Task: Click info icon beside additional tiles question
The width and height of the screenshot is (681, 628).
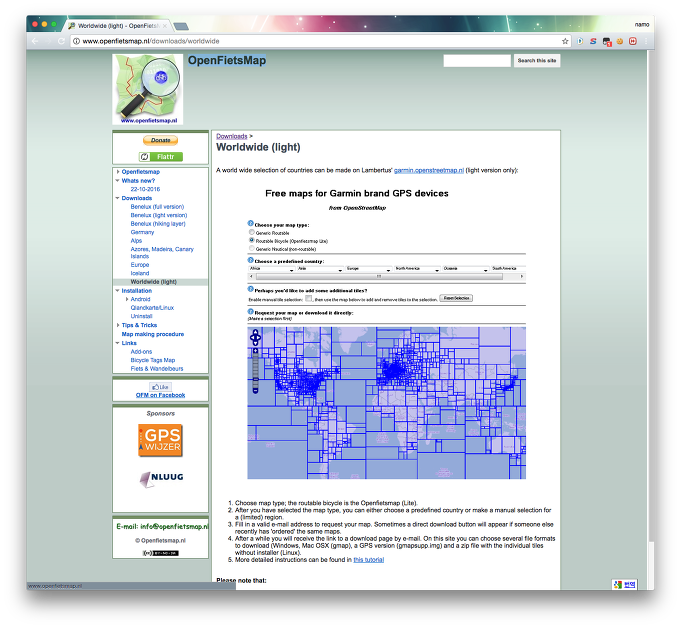Action: click(251, 289)
